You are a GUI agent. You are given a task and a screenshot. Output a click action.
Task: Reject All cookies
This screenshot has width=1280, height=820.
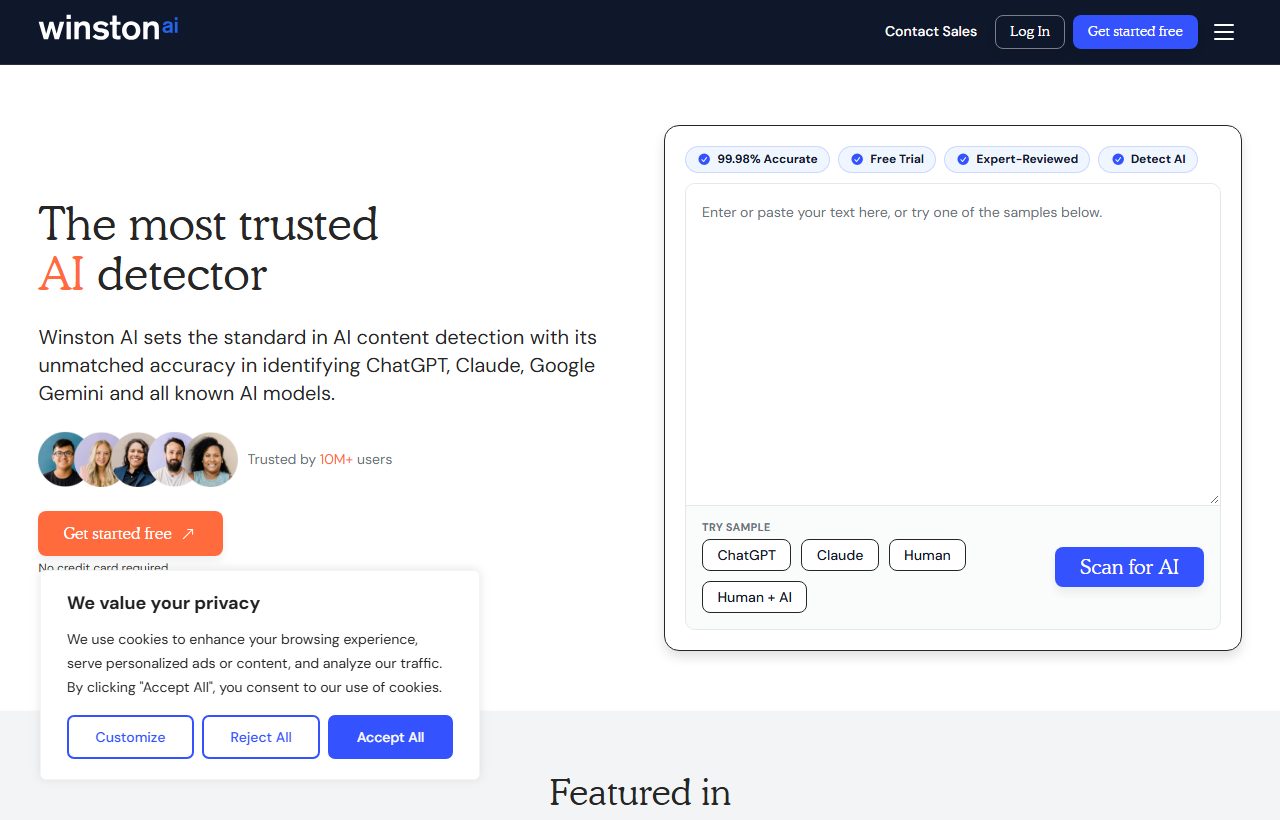261,737
